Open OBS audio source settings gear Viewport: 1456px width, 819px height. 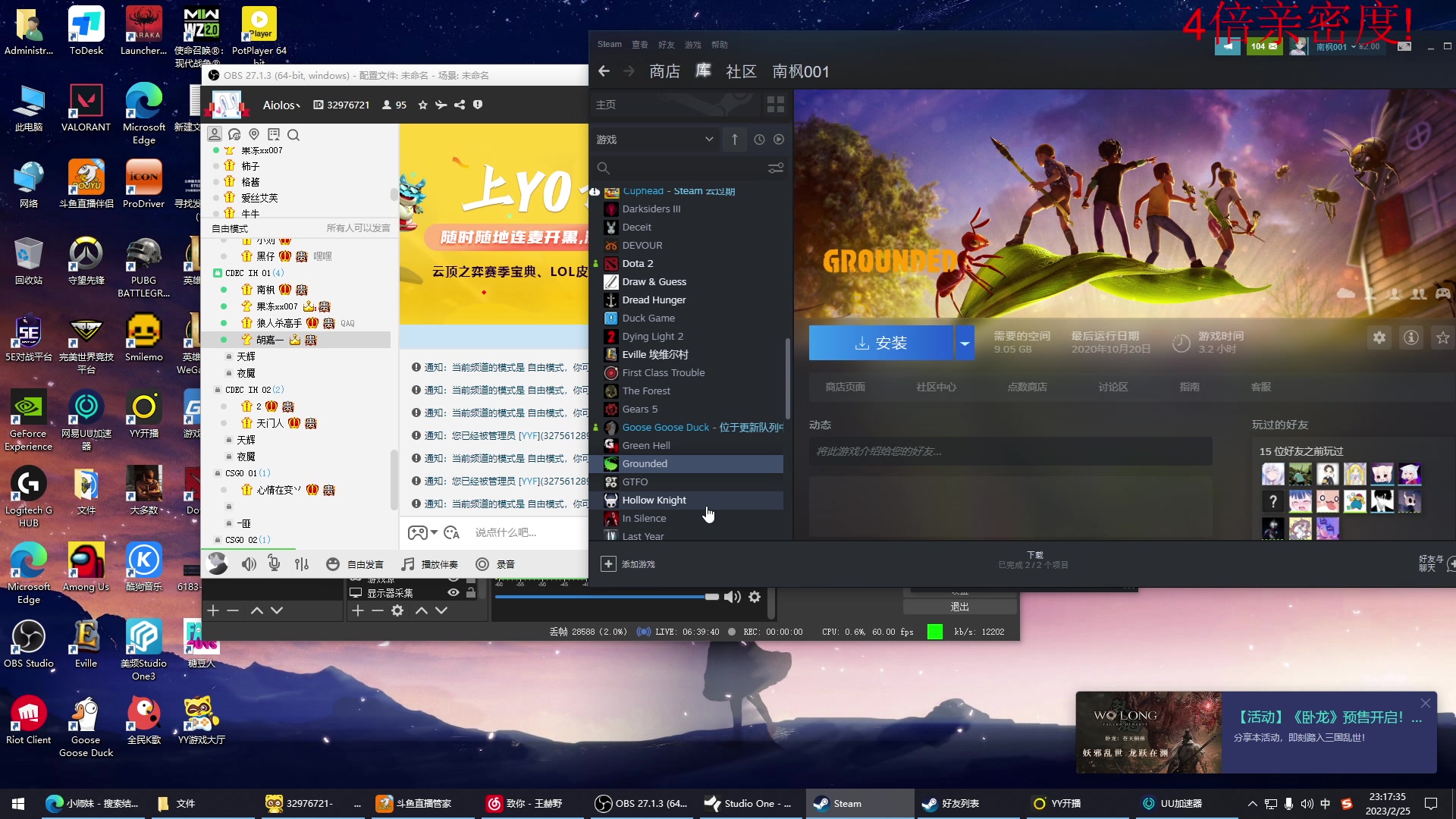[x=755, y=597]
